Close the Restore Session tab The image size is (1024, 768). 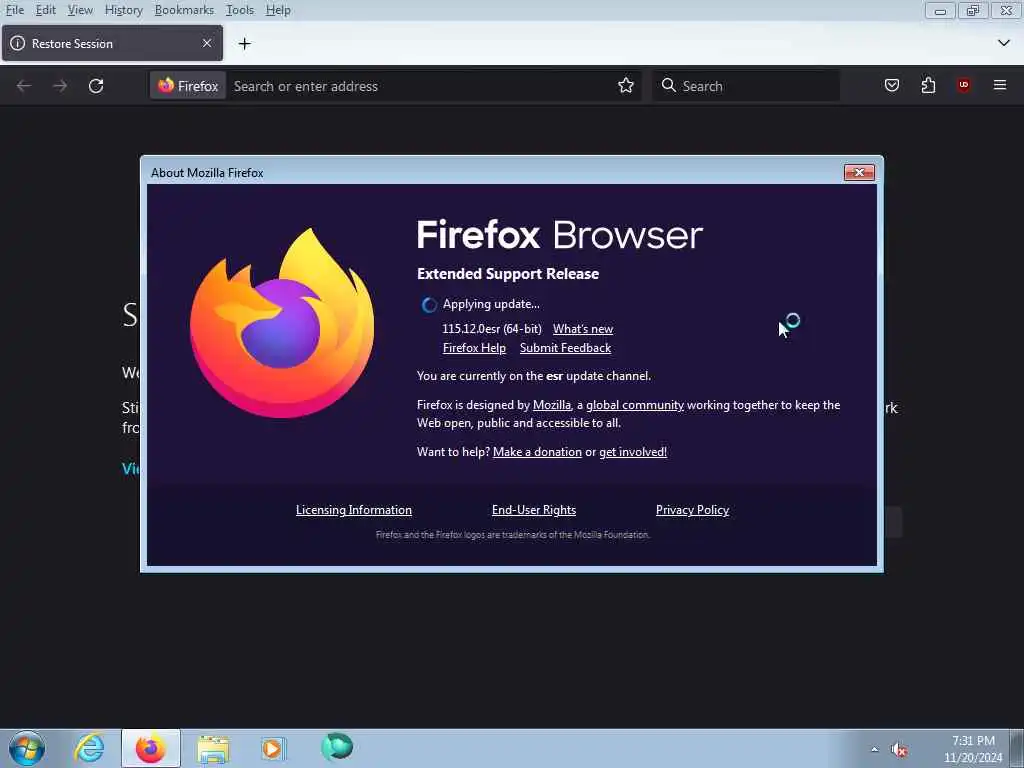pyautogui.click(x=207, y=43)
